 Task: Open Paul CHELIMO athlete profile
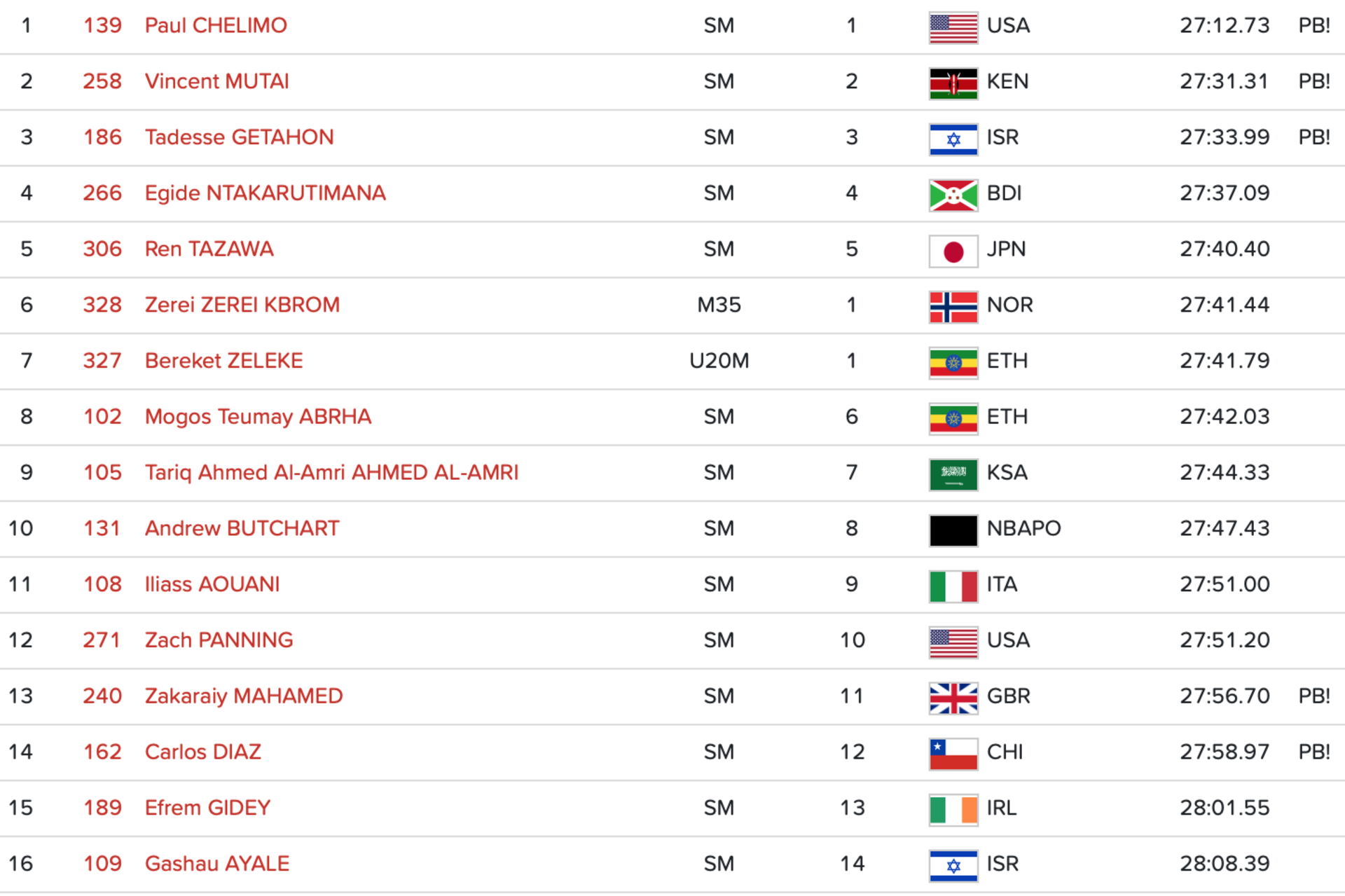click(216, 26)
